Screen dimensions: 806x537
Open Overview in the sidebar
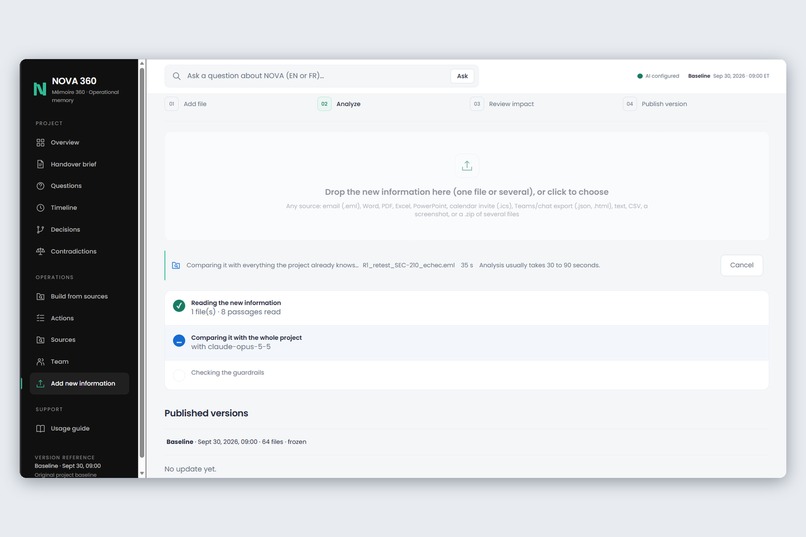(79, 142)
